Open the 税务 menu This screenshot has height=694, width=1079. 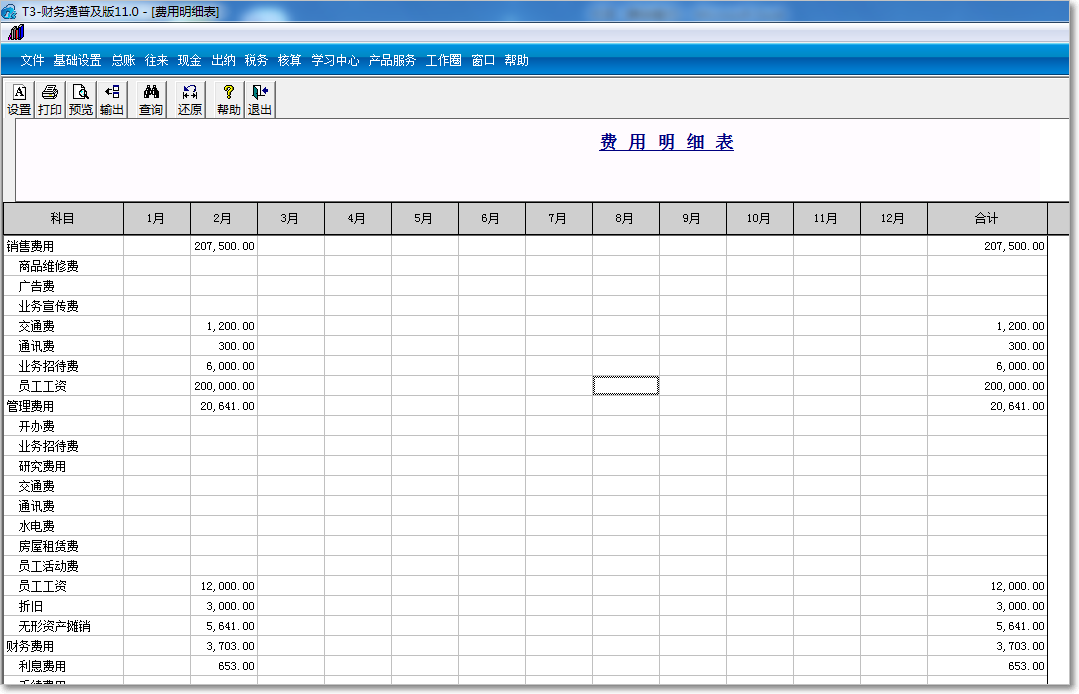tap(256, 60)
